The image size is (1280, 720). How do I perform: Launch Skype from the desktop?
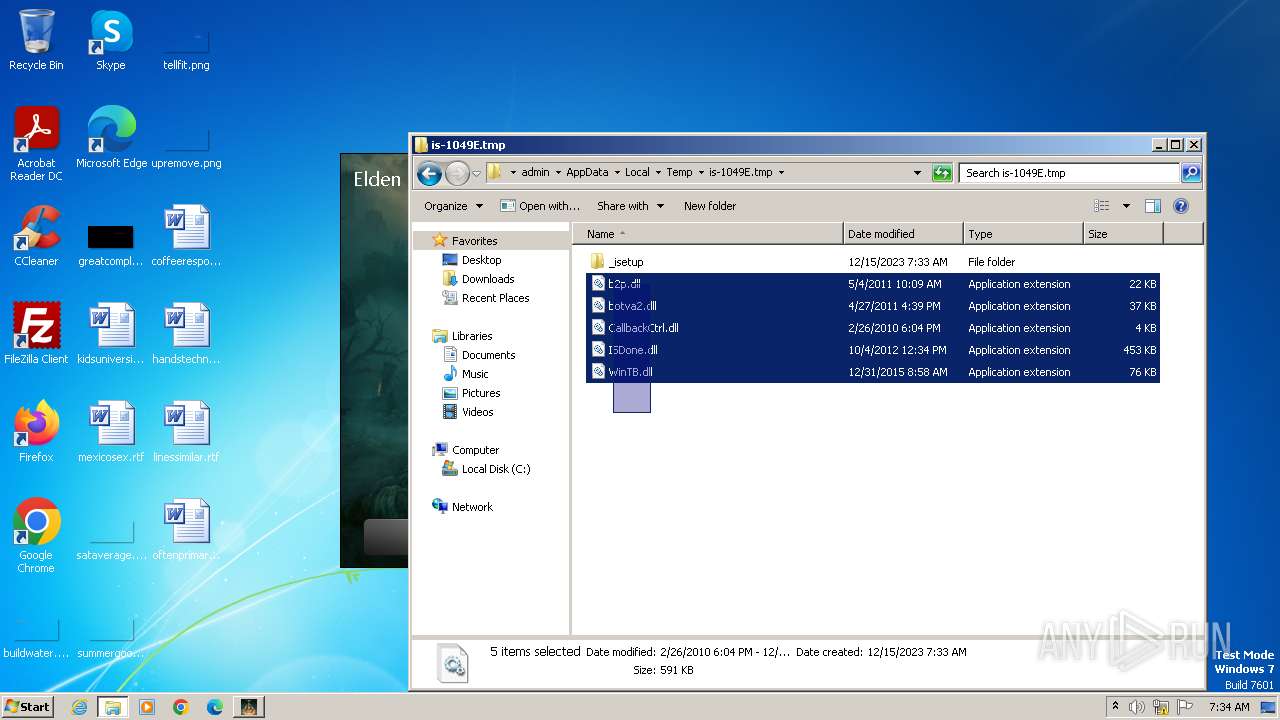coord(111,40)
